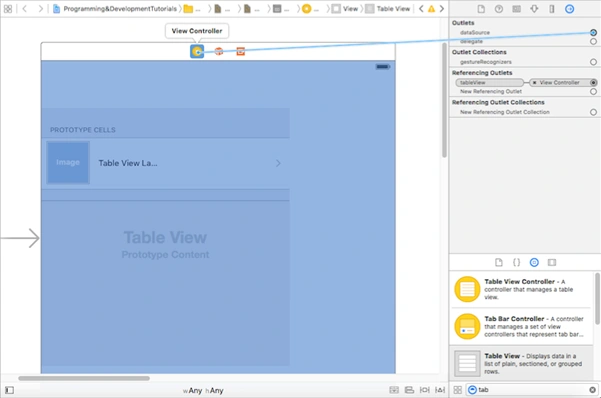This screenshot has width=601, height=398.
Task: Show the Code Snippet library
Action: pos(516,262)
